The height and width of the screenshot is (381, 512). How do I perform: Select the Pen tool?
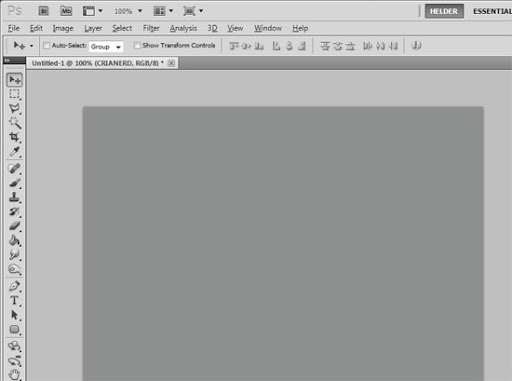pos(14,286)
